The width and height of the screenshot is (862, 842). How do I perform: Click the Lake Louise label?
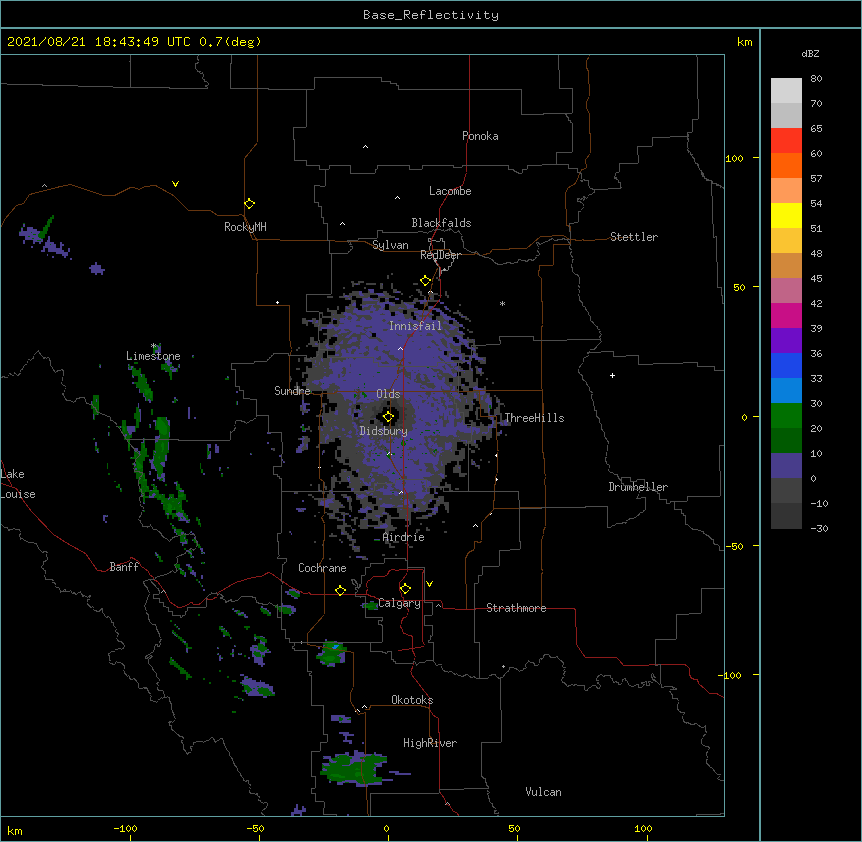(x=18, y=484)
